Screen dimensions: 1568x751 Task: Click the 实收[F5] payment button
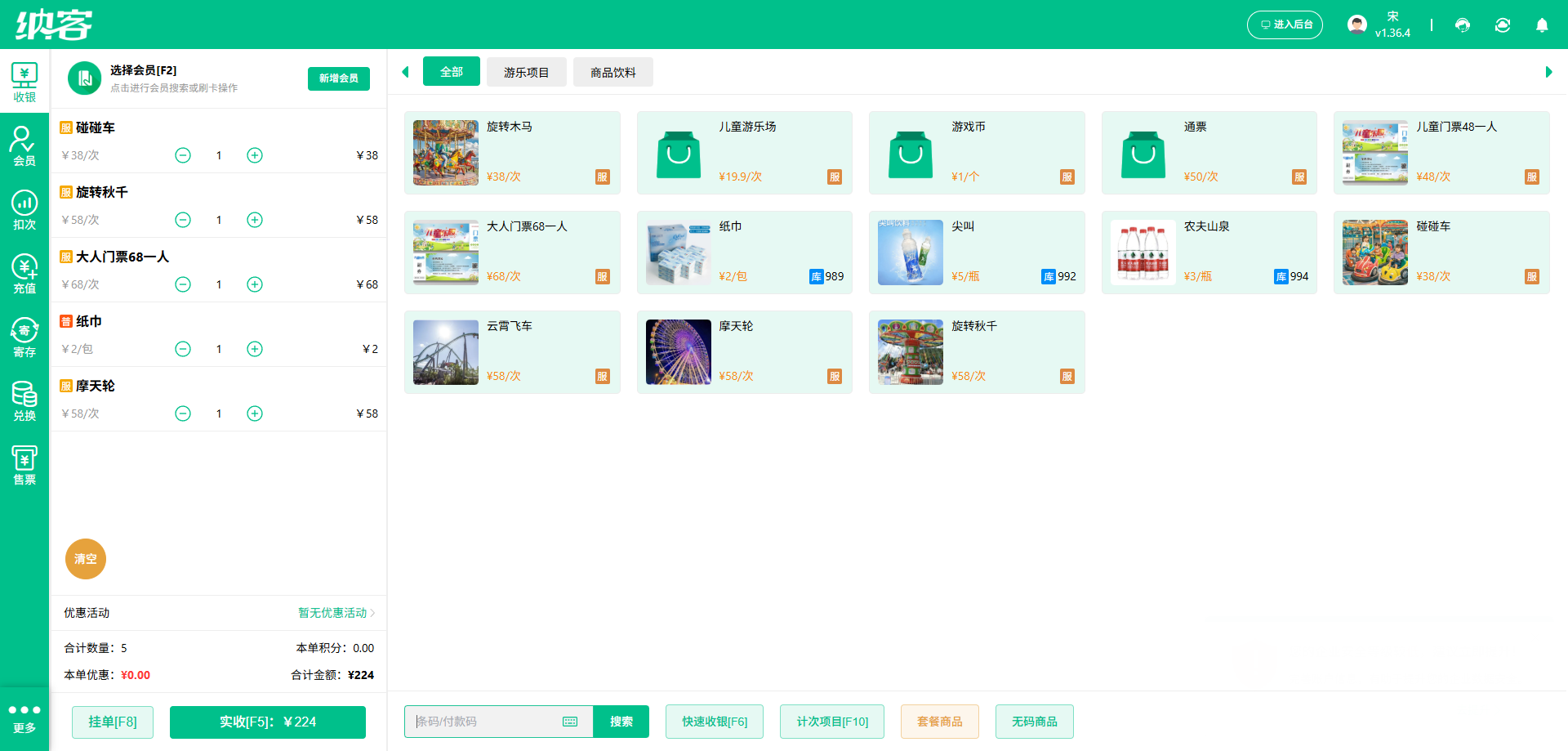268,722
